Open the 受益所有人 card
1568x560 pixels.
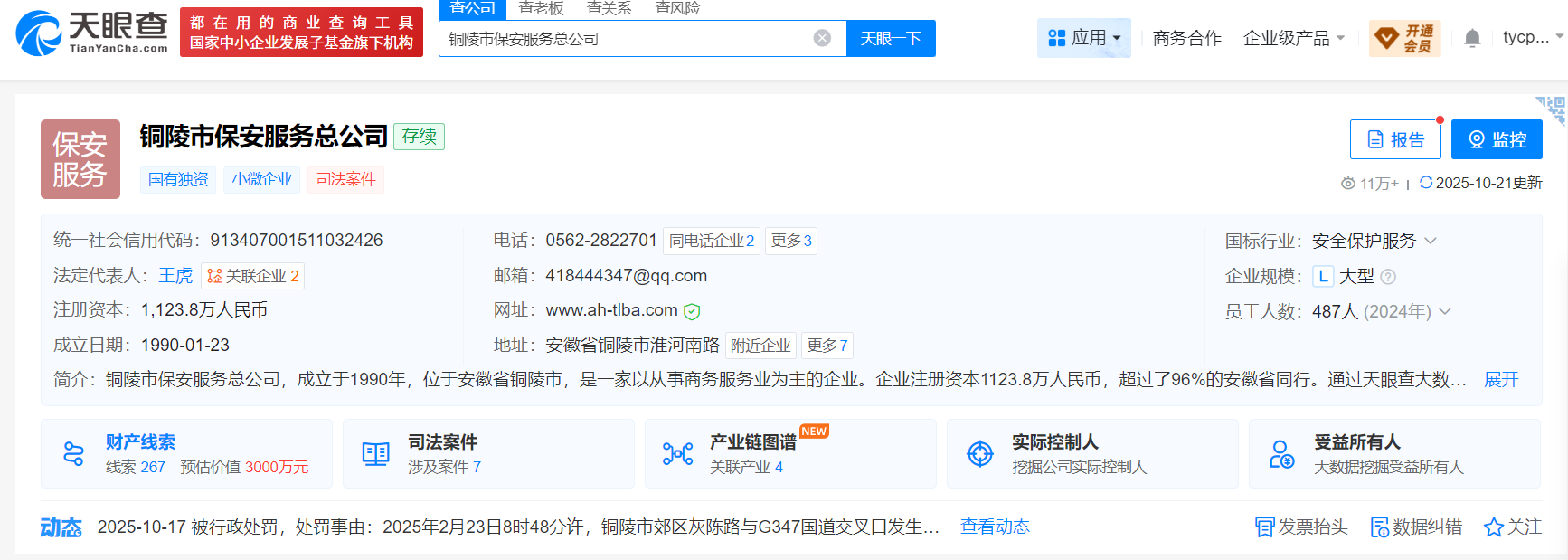tap(1394, 453)
